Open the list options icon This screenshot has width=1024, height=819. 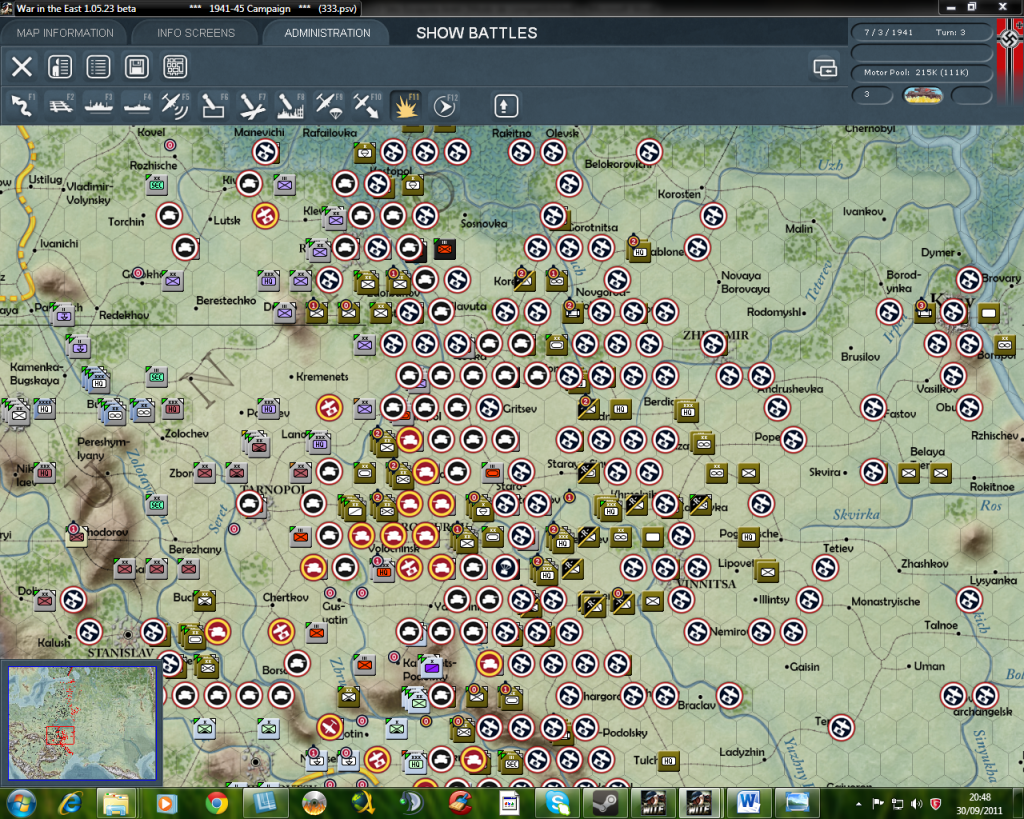click(x=99, y=67)
